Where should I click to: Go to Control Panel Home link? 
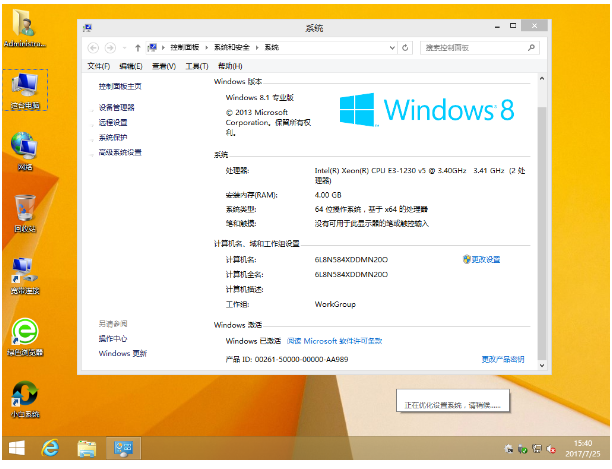[x=120, y=86]
